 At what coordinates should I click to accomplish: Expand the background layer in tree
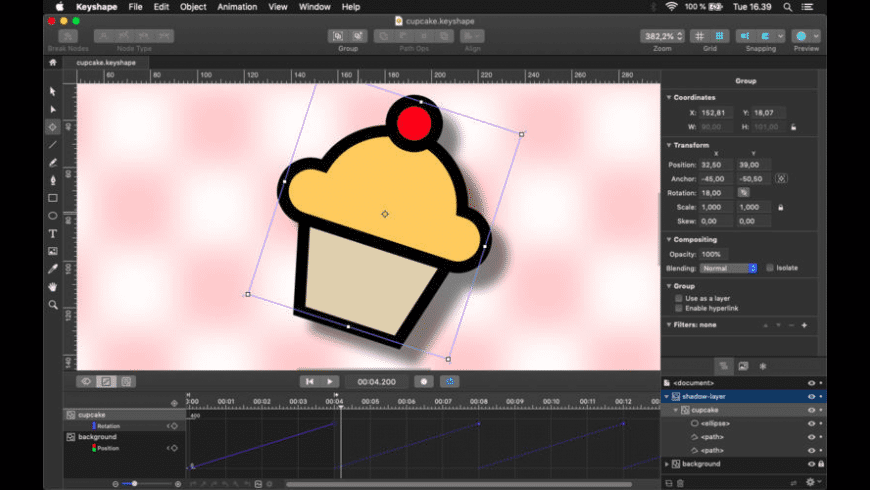(667, 464)
